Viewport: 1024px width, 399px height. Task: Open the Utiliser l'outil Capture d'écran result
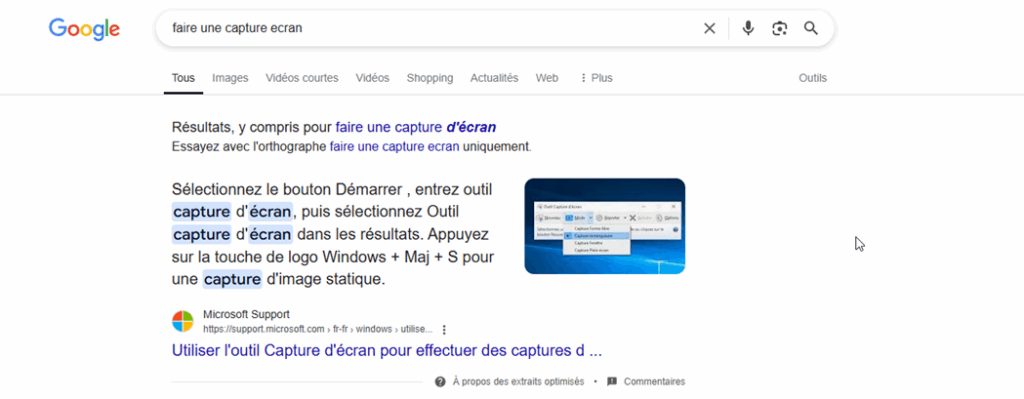click(x=387, y=351)
